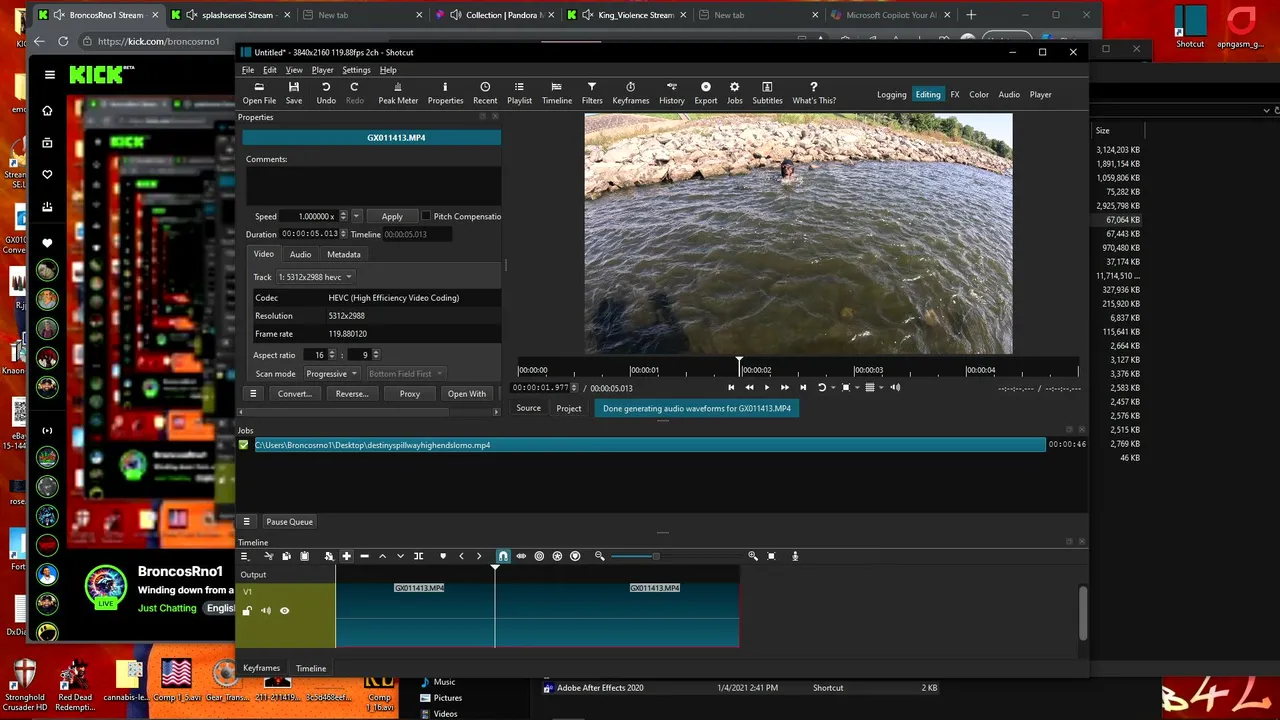The height and width of the screenshot is (720, 1280).
Task: Enable Pitch Compensation checkbox
Action: (426, 216)
